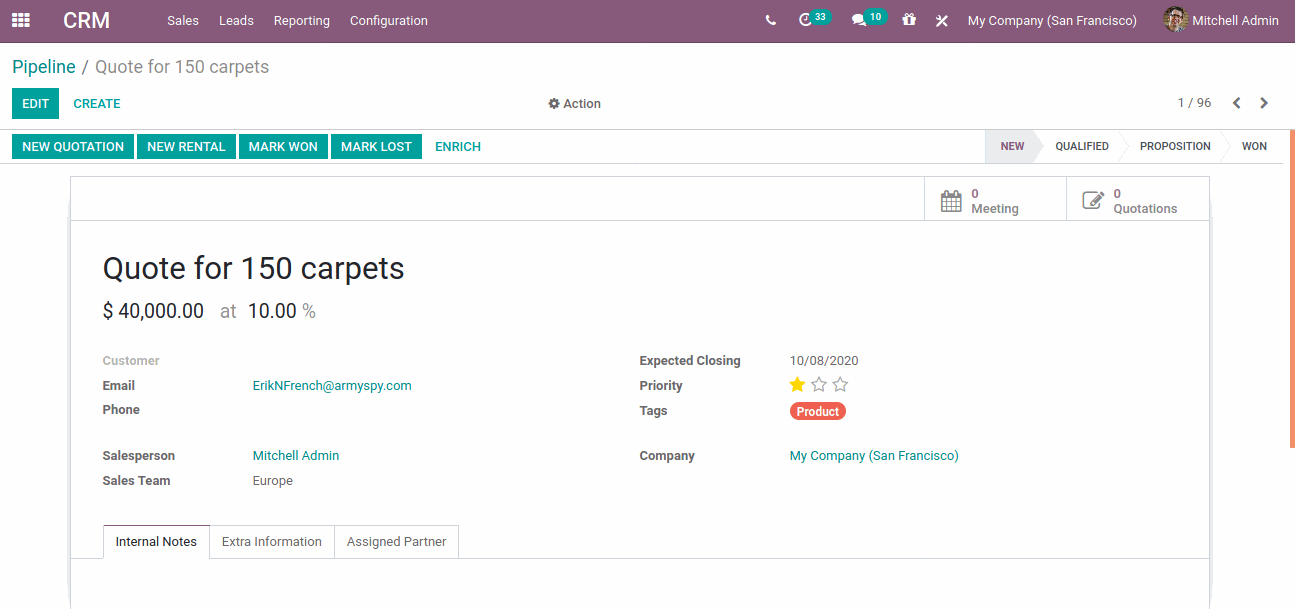Click the ErikNFrench@armyspy.com email link
The image size is (1295, 609).
(332, 386)
